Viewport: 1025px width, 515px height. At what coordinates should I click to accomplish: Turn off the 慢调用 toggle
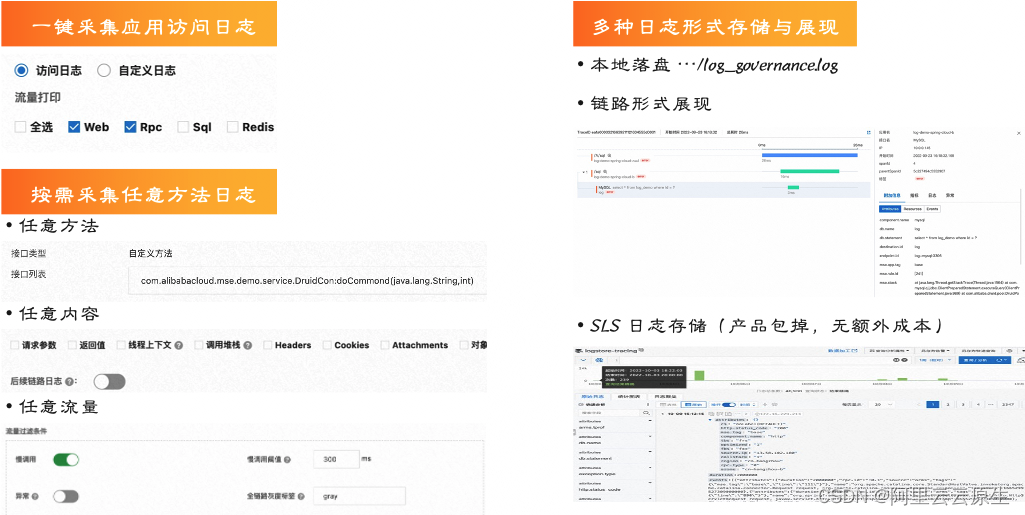[x=66, y=459]
